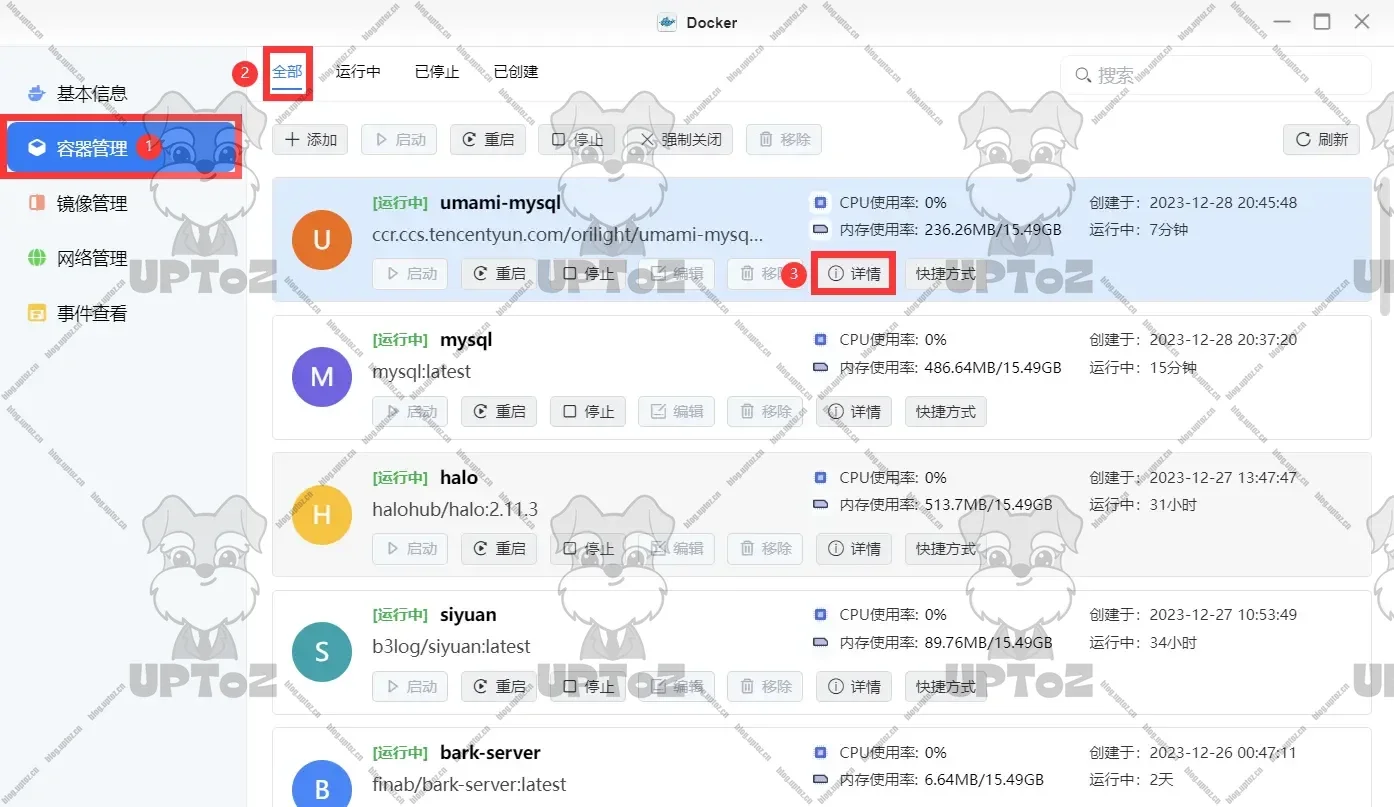Click the Docker whale icon in title bar
Image resolution: width=1394 pixels, height=807 pixels.
click(667, 22)
